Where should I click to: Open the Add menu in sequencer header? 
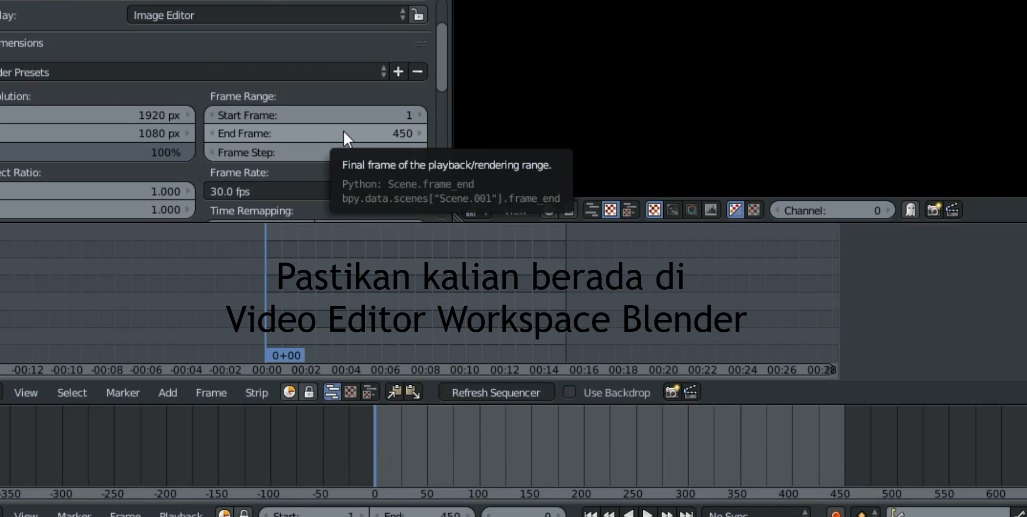coord(168,393)
